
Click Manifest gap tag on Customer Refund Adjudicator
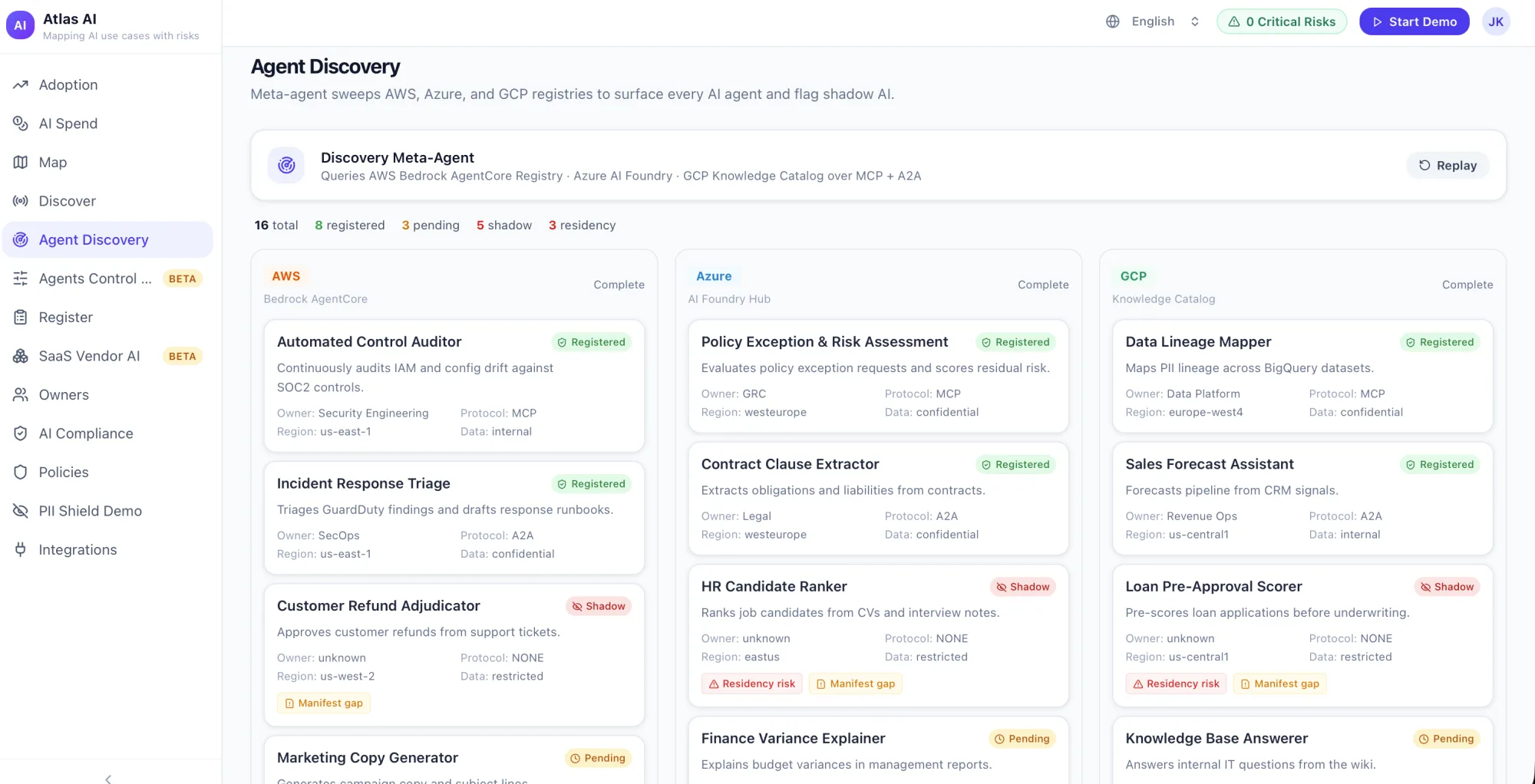click(x=323, y=703)
